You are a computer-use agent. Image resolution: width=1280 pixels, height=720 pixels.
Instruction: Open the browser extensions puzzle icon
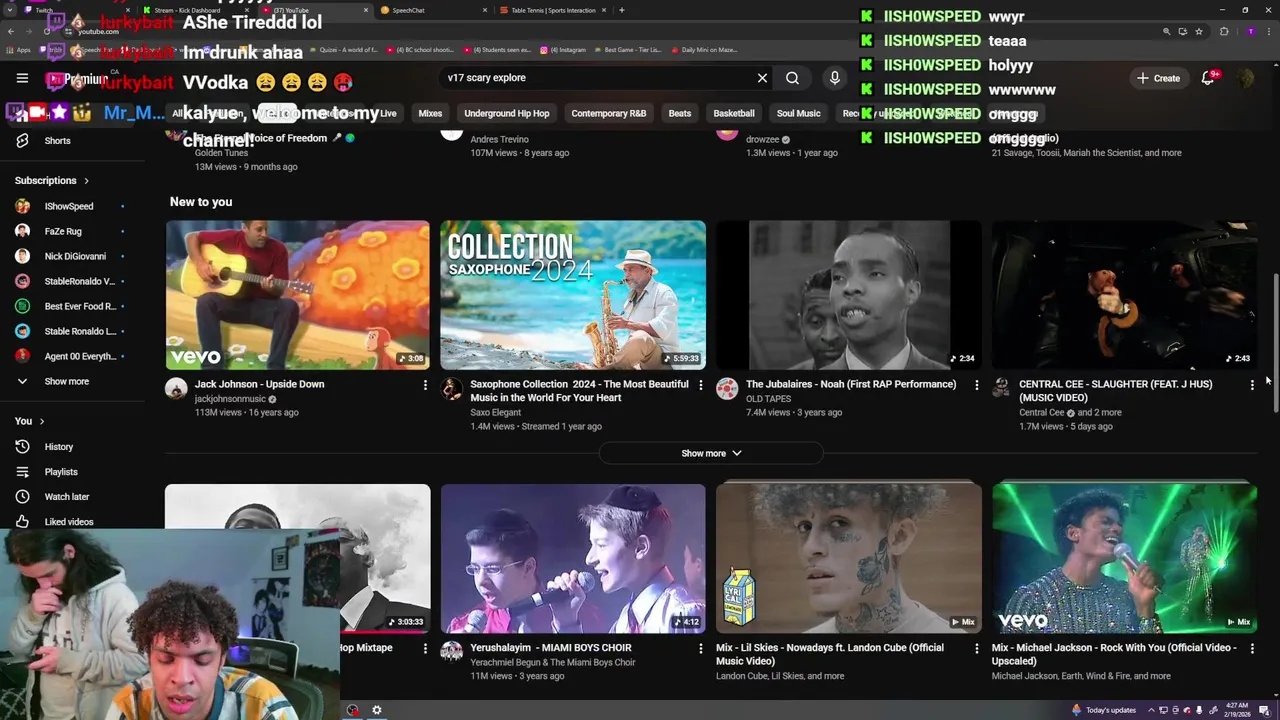click(x=1224, y=32)
